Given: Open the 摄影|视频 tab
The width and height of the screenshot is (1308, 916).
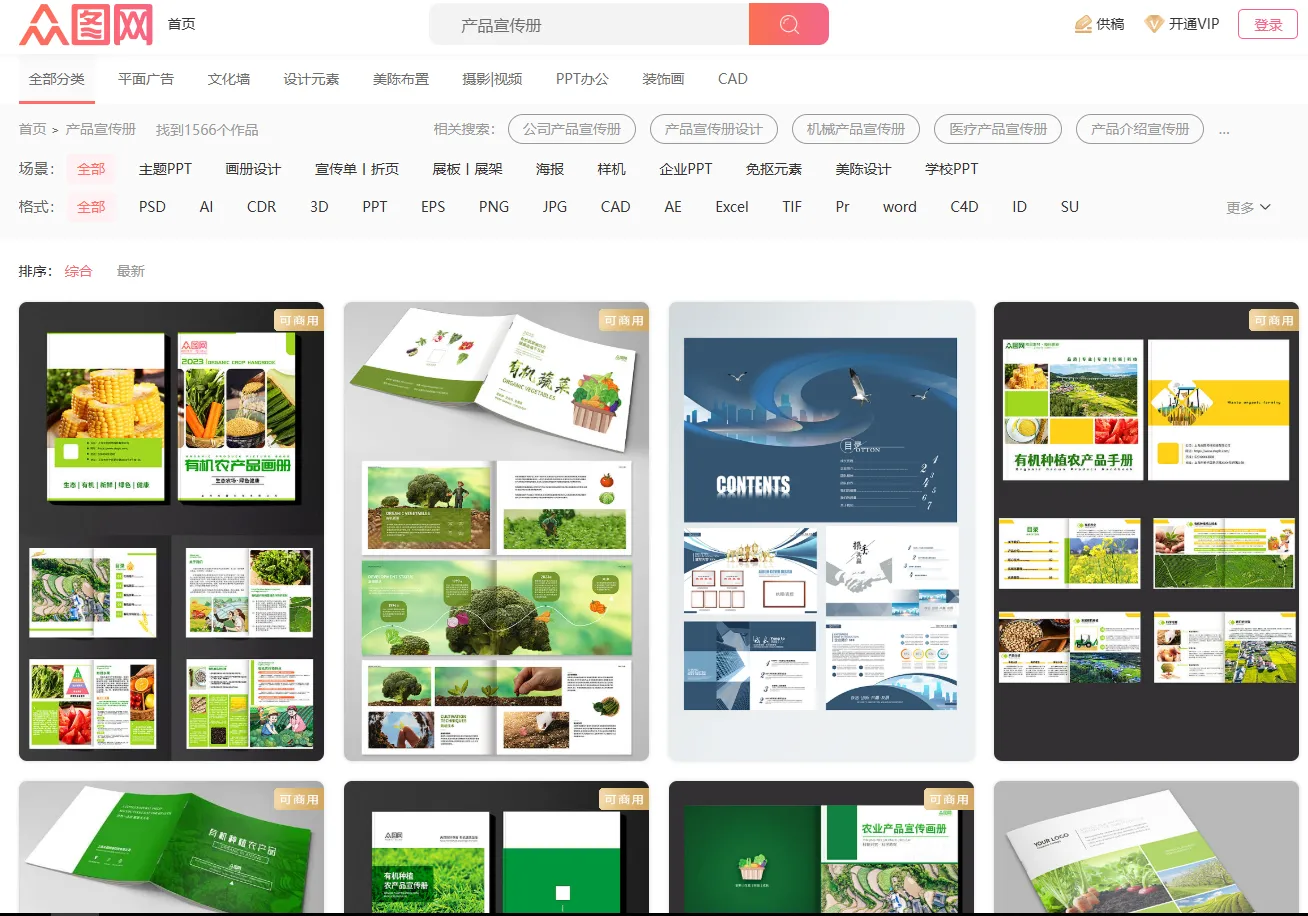Looking at the screenshot, I should (x=492, y=79).
